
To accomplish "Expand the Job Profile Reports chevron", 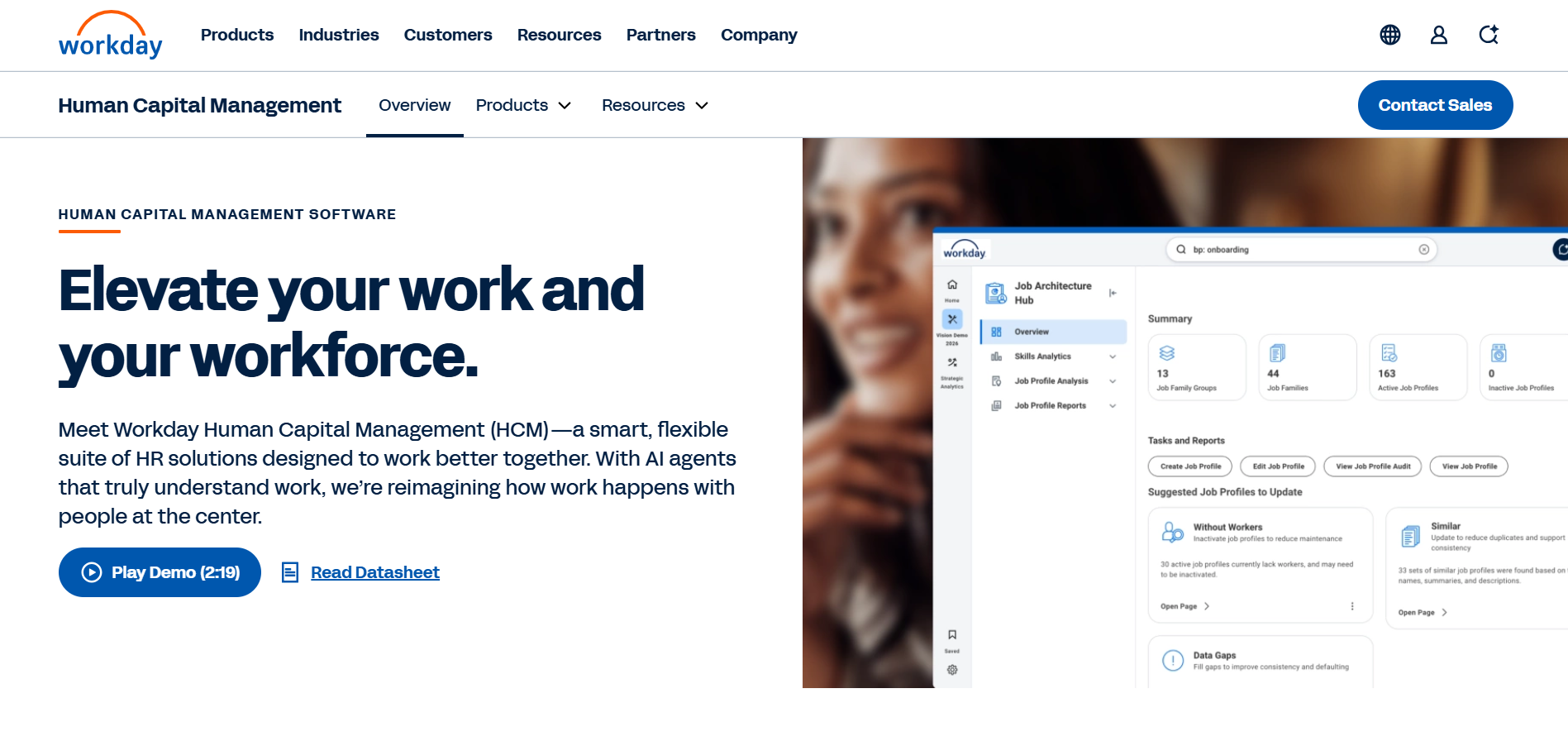I will point(1113,406).
